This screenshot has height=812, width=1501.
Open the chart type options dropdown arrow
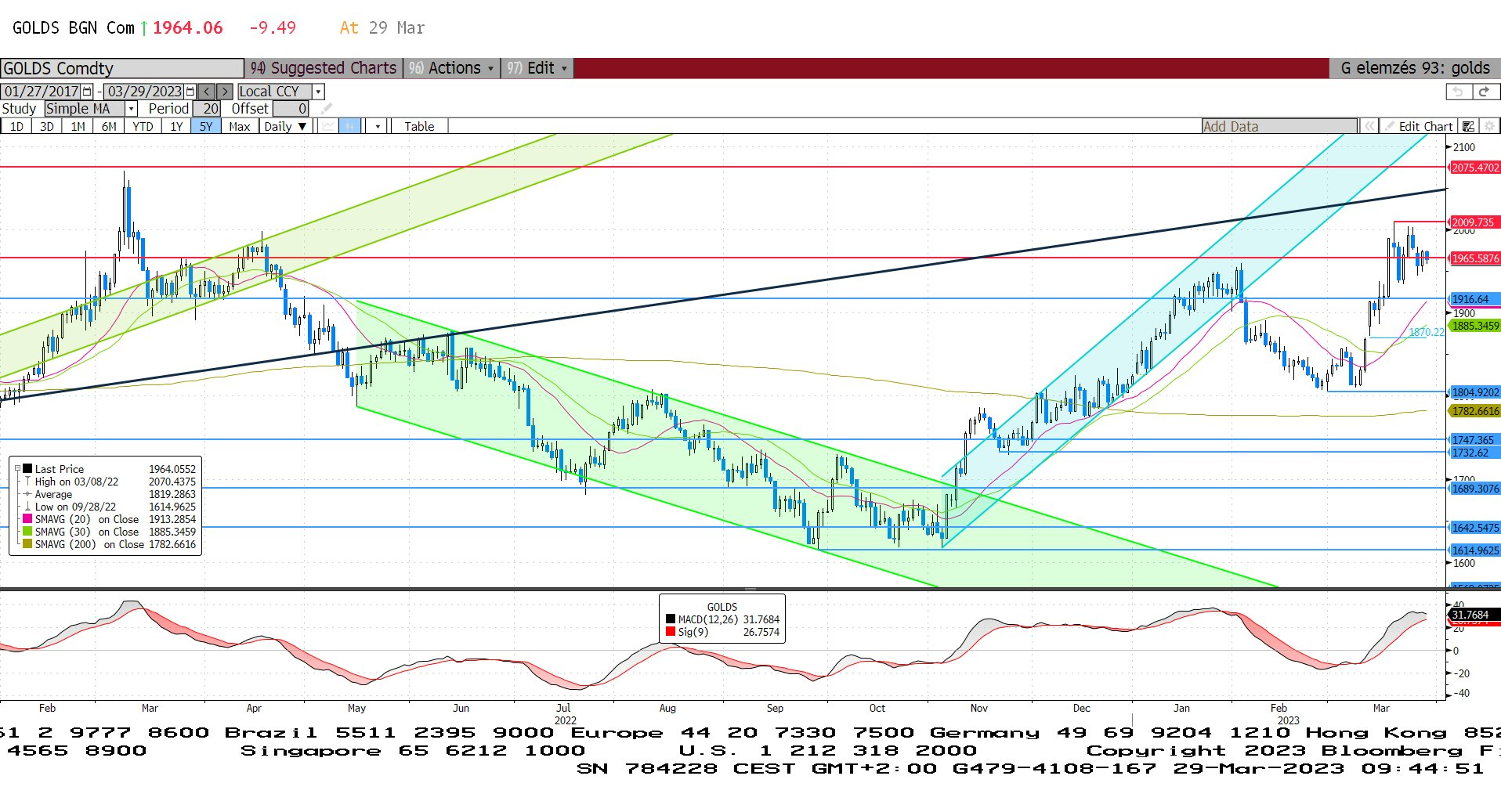click(378, 126)
